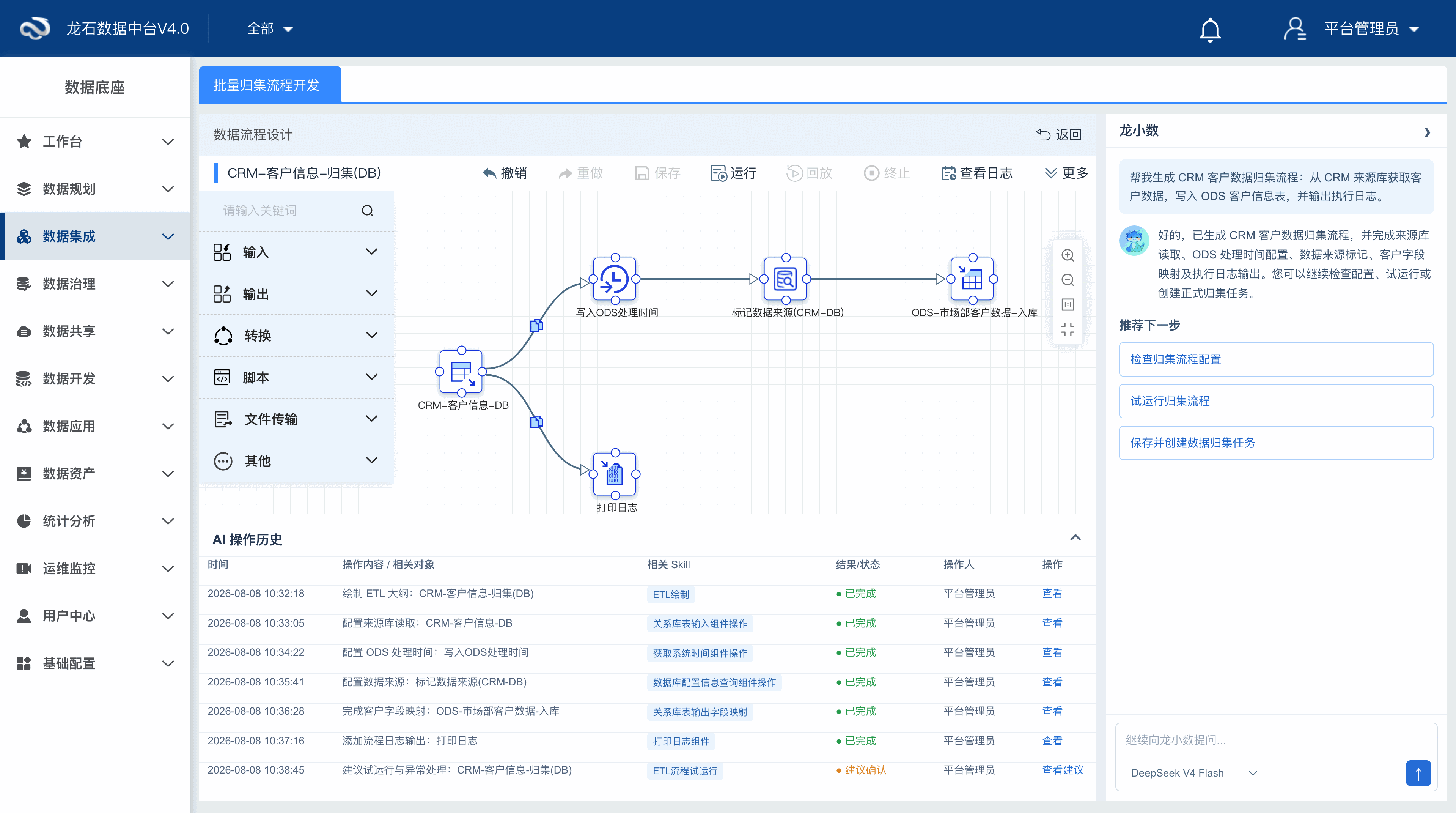Open 数据治理 in the sidebar
The width and height of the screenshot is (1456, 813).
point(95,284)
